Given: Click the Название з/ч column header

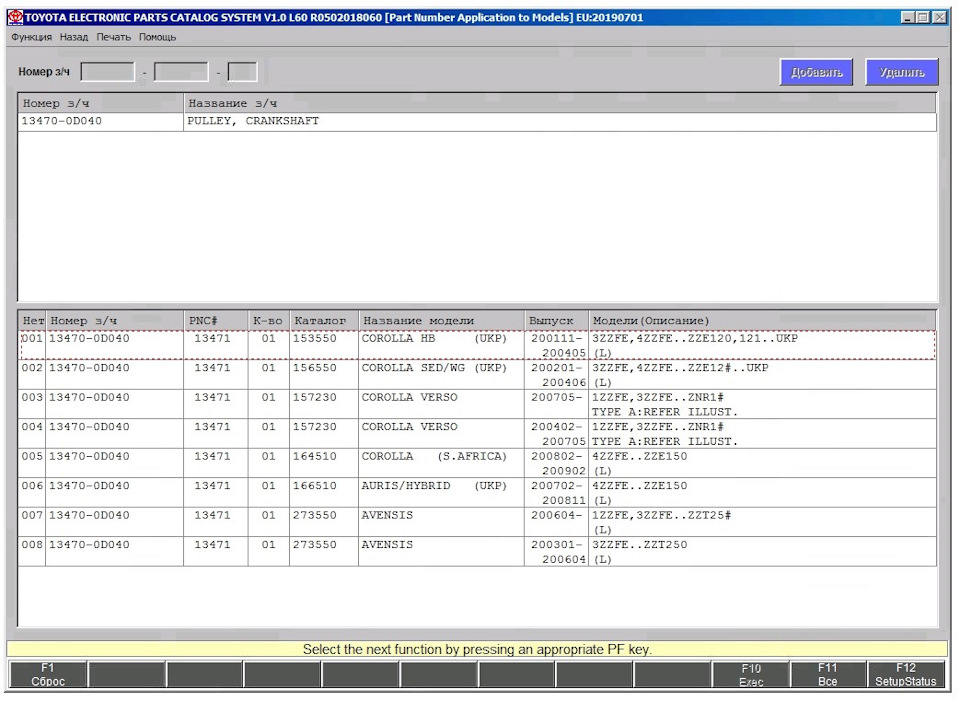Looking at the screenshot, I should [560, 103].
